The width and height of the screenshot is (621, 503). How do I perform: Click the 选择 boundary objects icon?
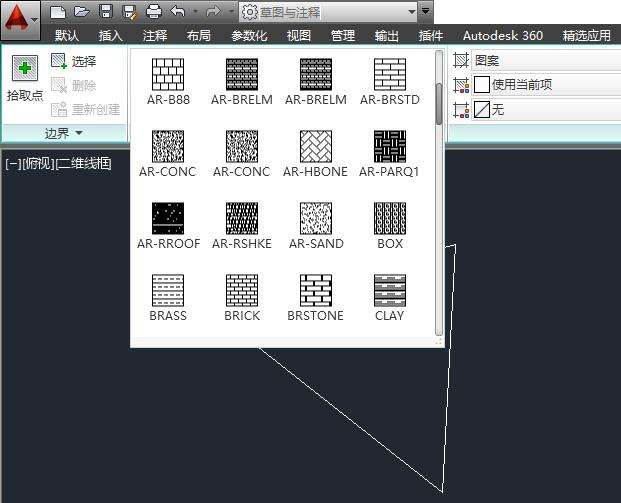tap(59, 62)
